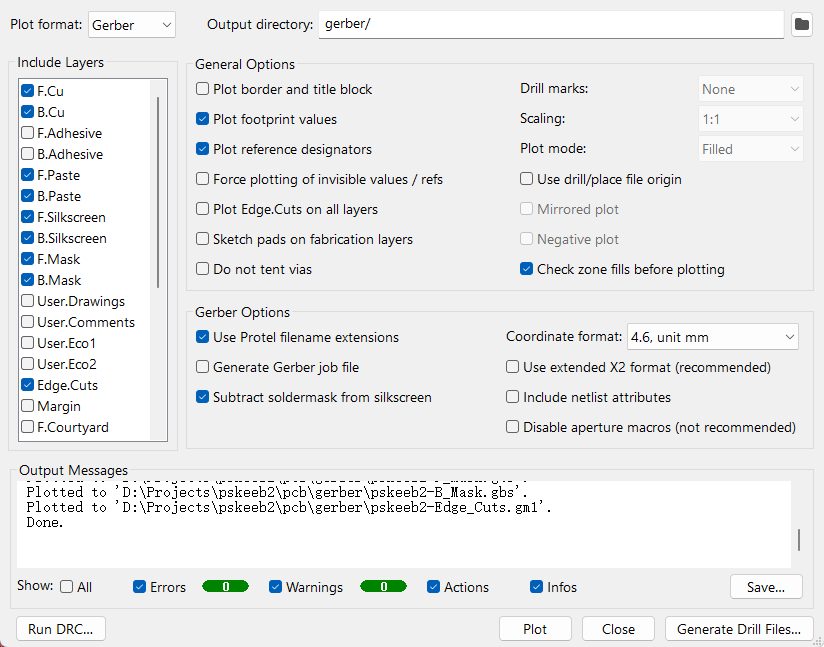824x647 pixels.
Task: Click the Output Messages scrollbar
Action: (x=799, y=540)
